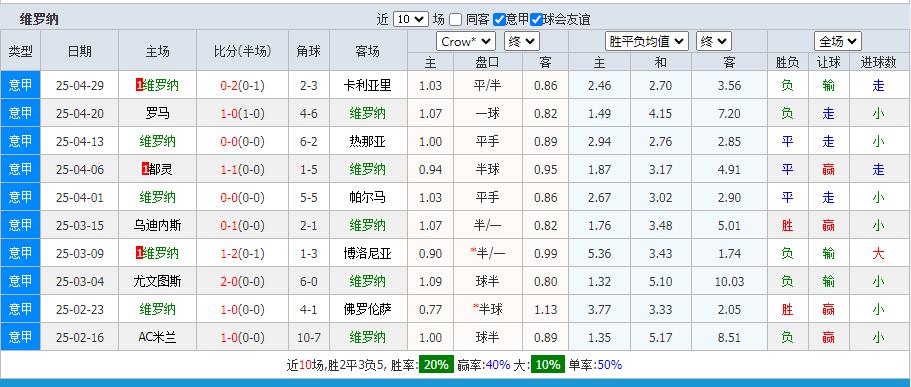Click the 进球数 column header
911x387 pixels.
[878, 62]
